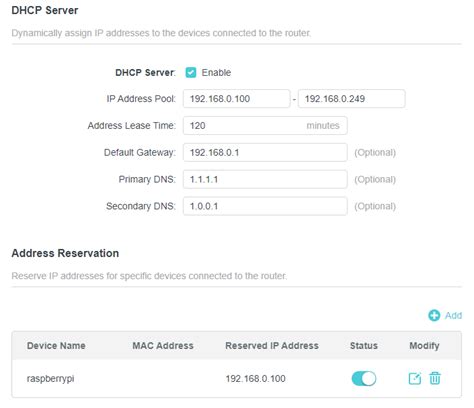
Task: Click the edit icon for raspberrypi
Action: click(x=415, y=378)
